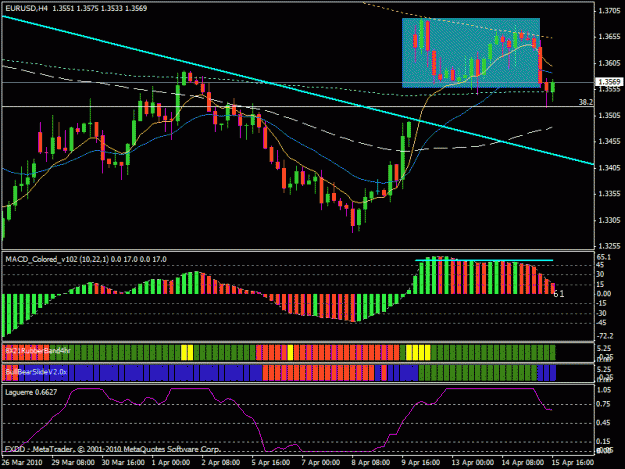The image size is (625, 469).
Task: Click the 2 Apr 08:00 time label
Action: [x=220, y=462]
